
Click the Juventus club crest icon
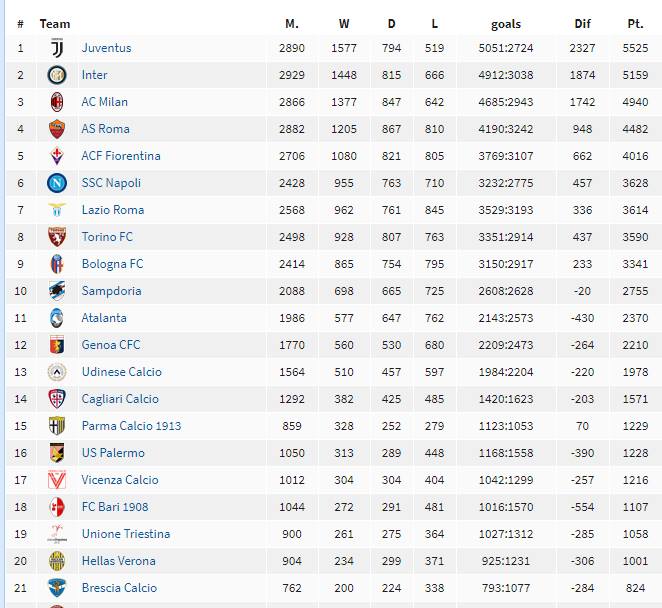click(57, 48)
